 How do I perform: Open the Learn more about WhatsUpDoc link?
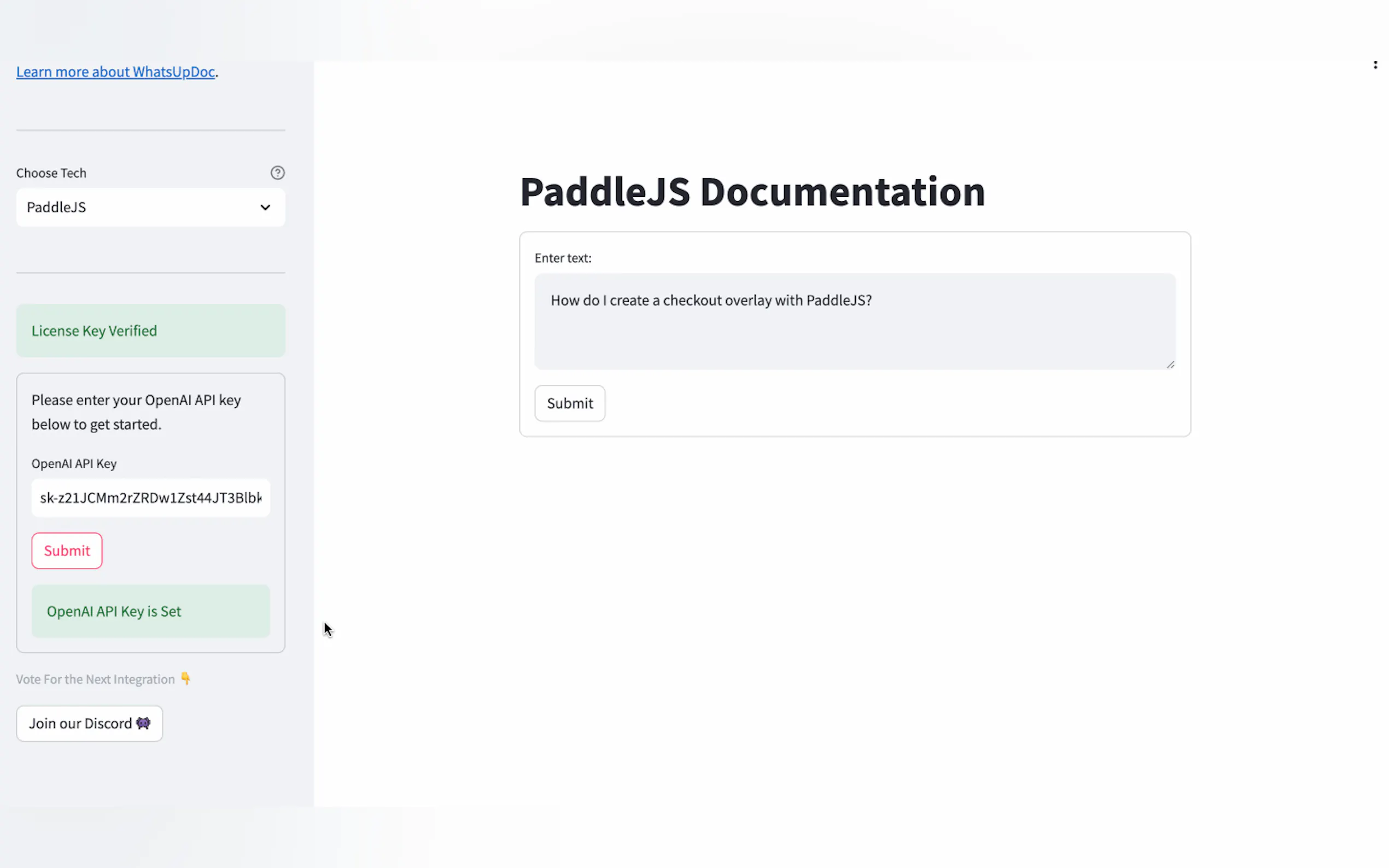[x=115, y=72]
